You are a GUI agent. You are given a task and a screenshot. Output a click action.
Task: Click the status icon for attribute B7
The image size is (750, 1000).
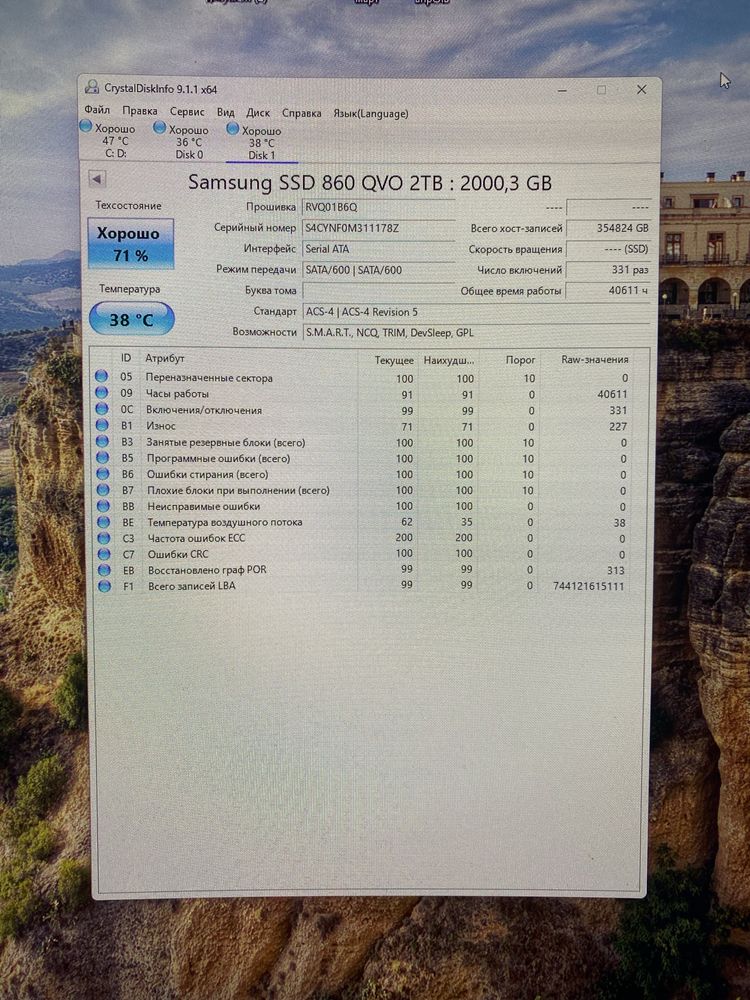[103, 489]
